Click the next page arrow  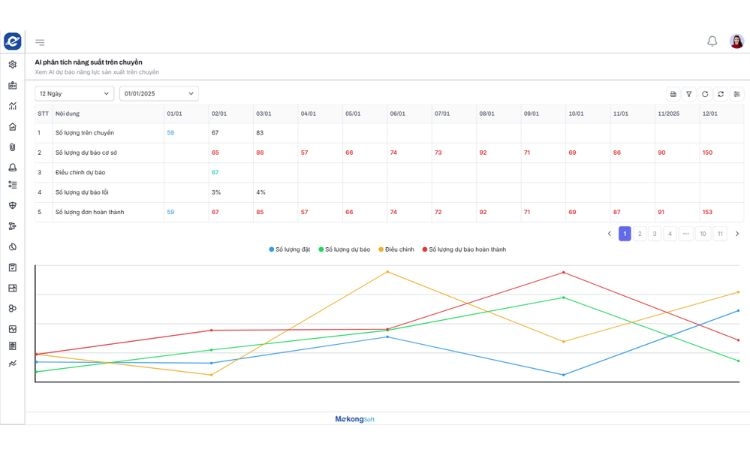737,233
